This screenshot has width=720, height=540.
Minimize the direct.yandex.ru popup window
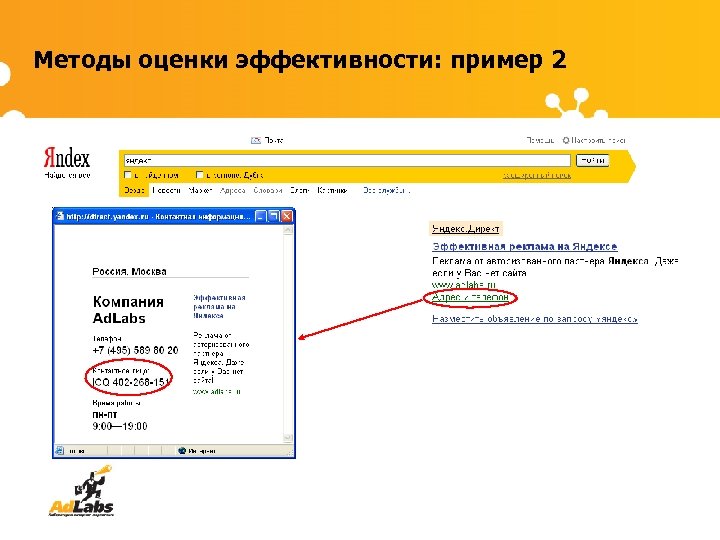coord(261,216)
